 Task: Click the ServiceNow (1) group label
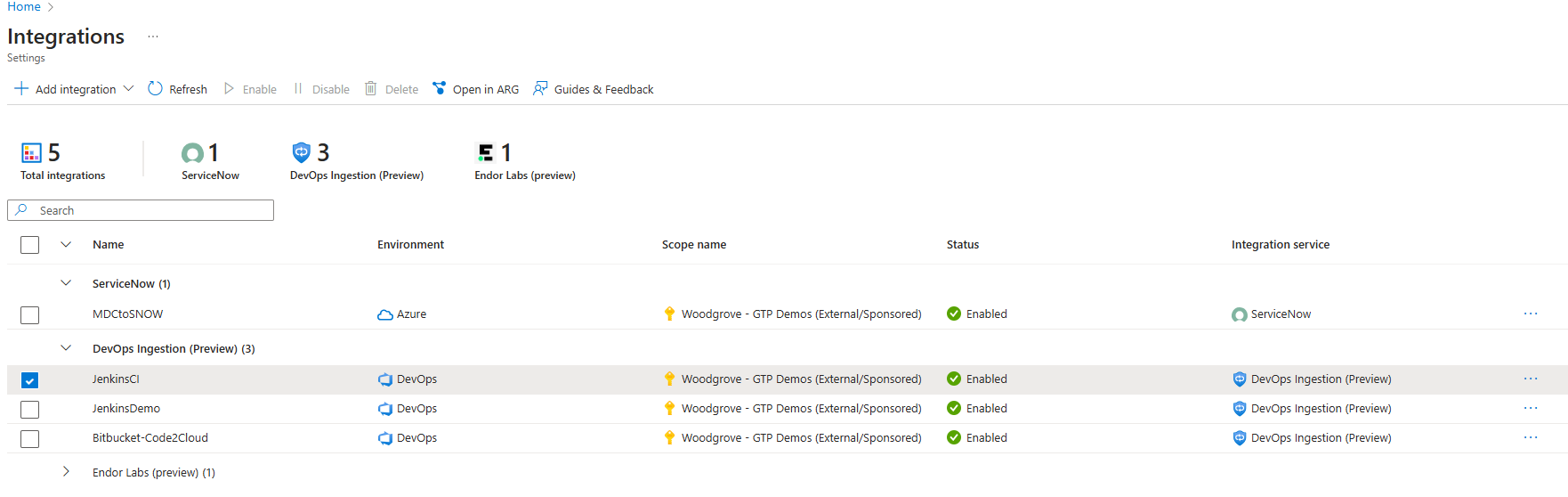132,283
